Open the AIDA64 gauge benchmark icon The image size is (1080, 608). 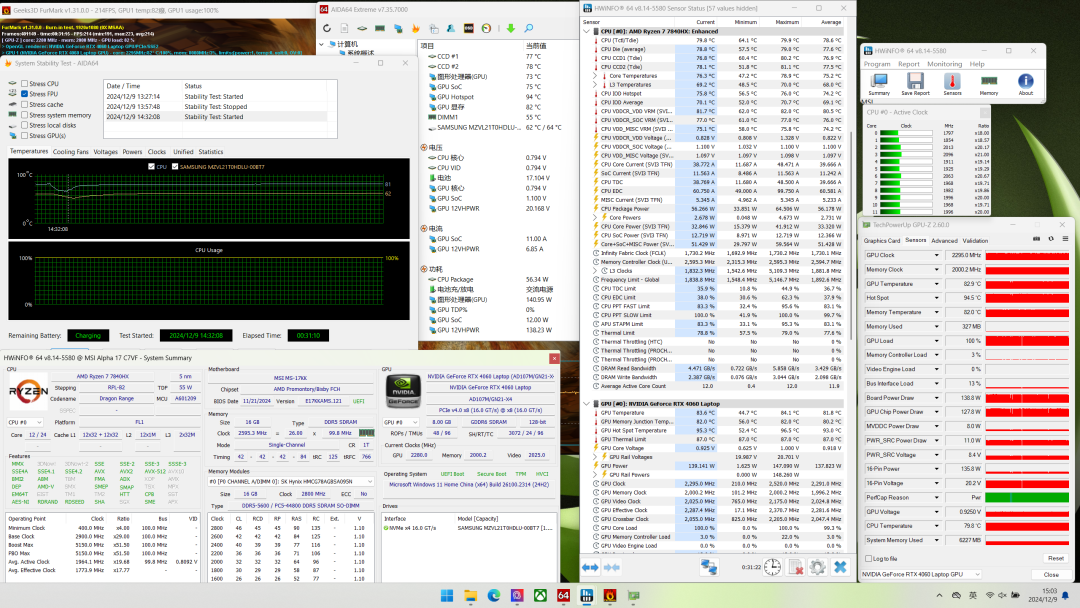[x=486, y=28]
